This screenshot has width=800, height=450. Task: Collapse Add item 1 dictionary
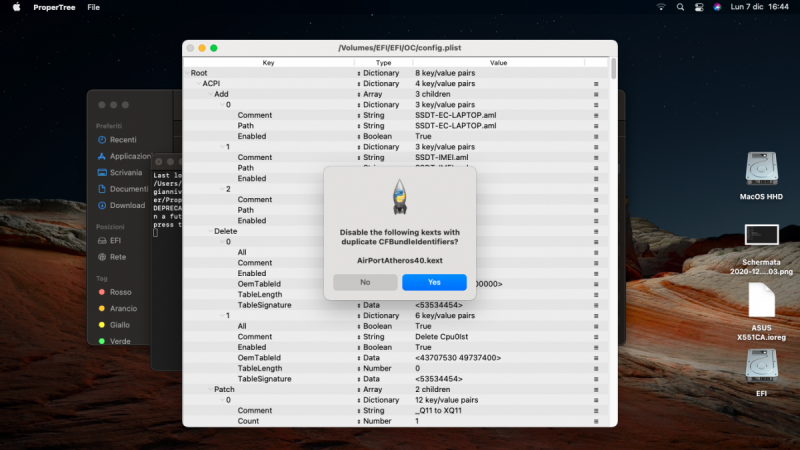click(x=222, y=147)
